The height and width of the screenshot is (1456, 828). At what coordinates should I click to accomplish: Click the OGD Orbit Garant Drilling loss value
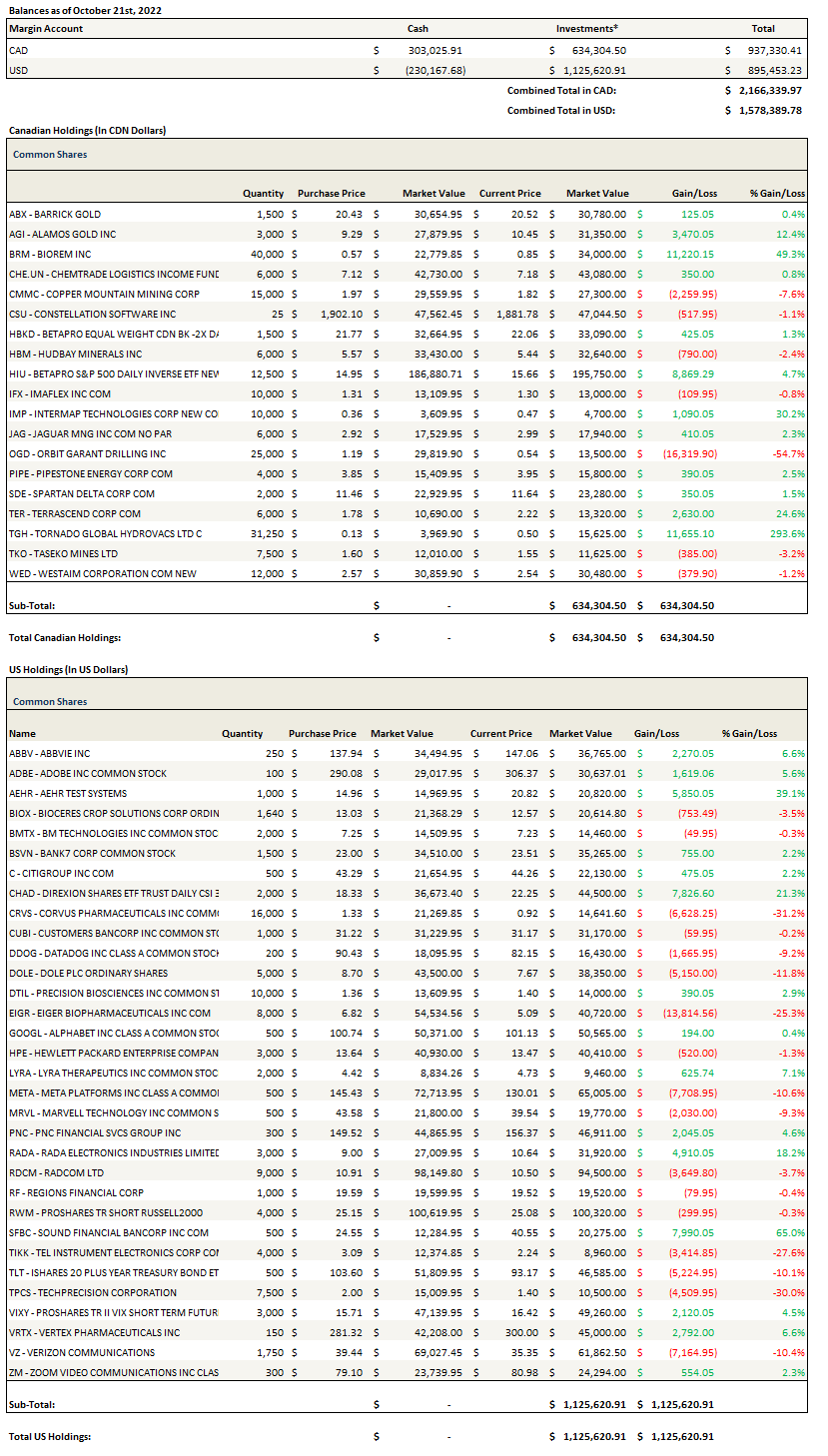(x=686, y=453)
